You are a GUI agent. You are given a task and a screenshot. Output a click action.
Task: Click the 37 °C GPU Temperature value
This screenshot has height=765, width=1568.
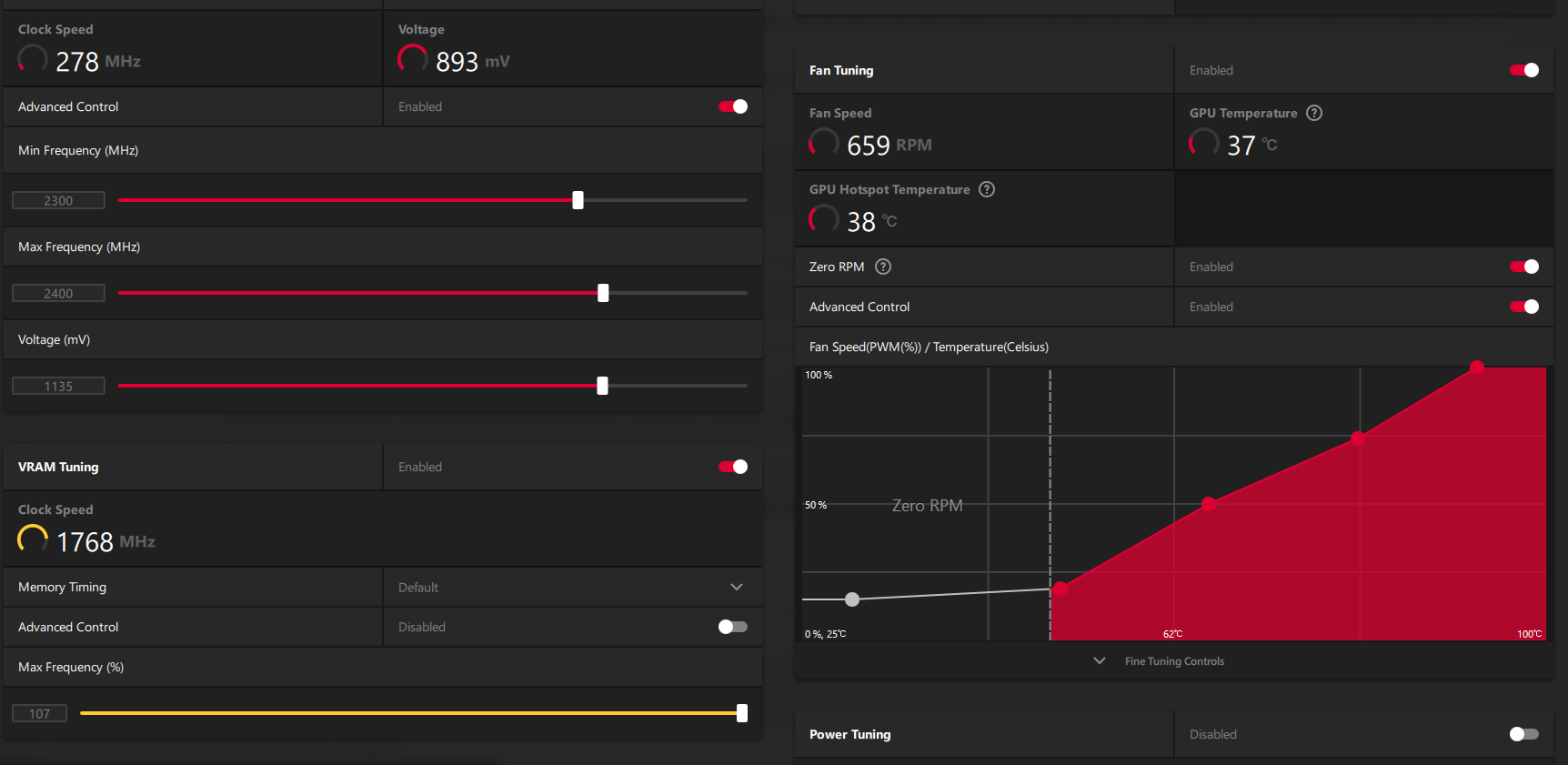[1251, 146]
